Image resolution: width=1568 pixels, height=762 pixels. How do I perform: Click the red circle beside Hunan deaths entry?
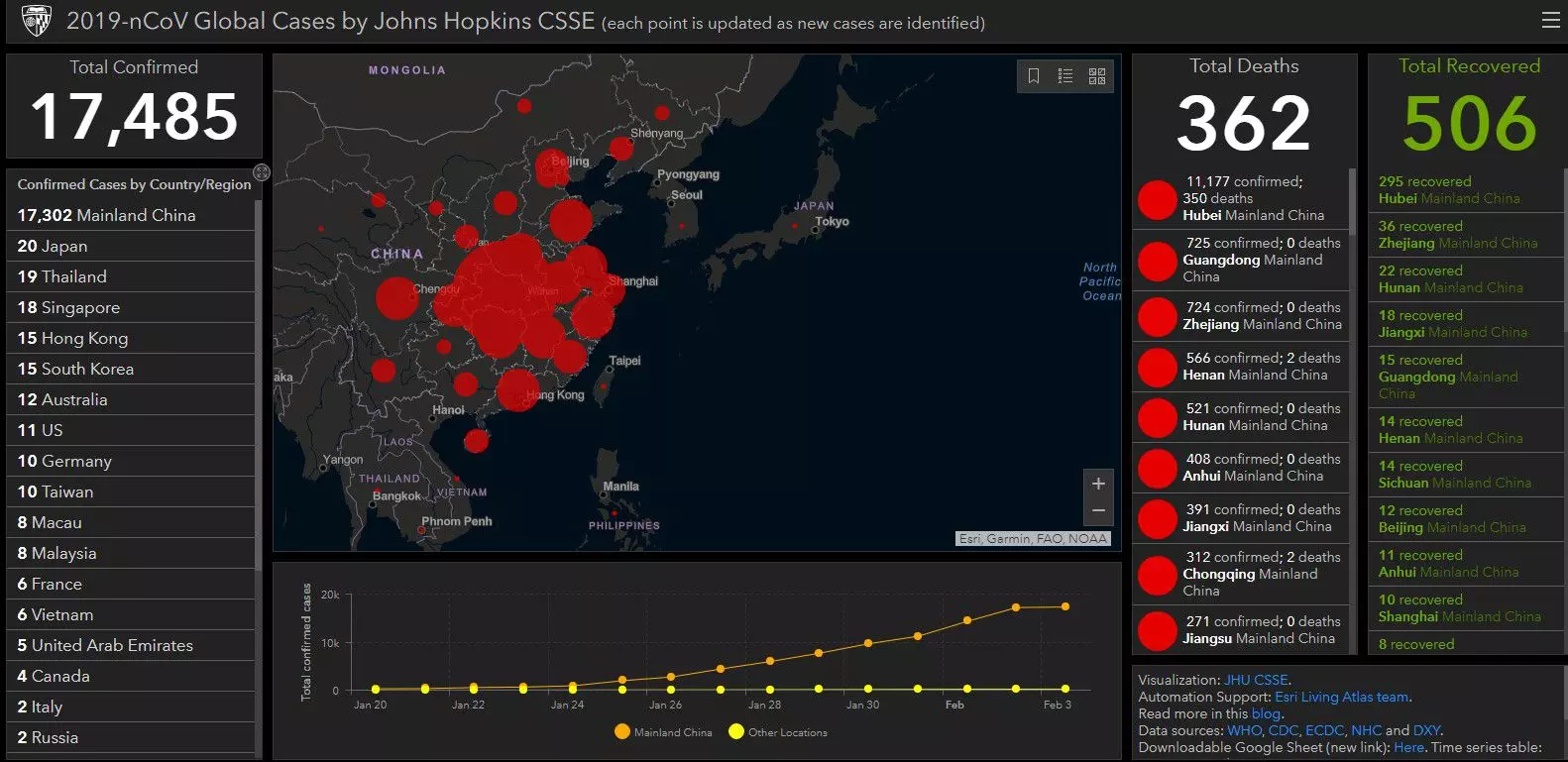pos(1157,418)
